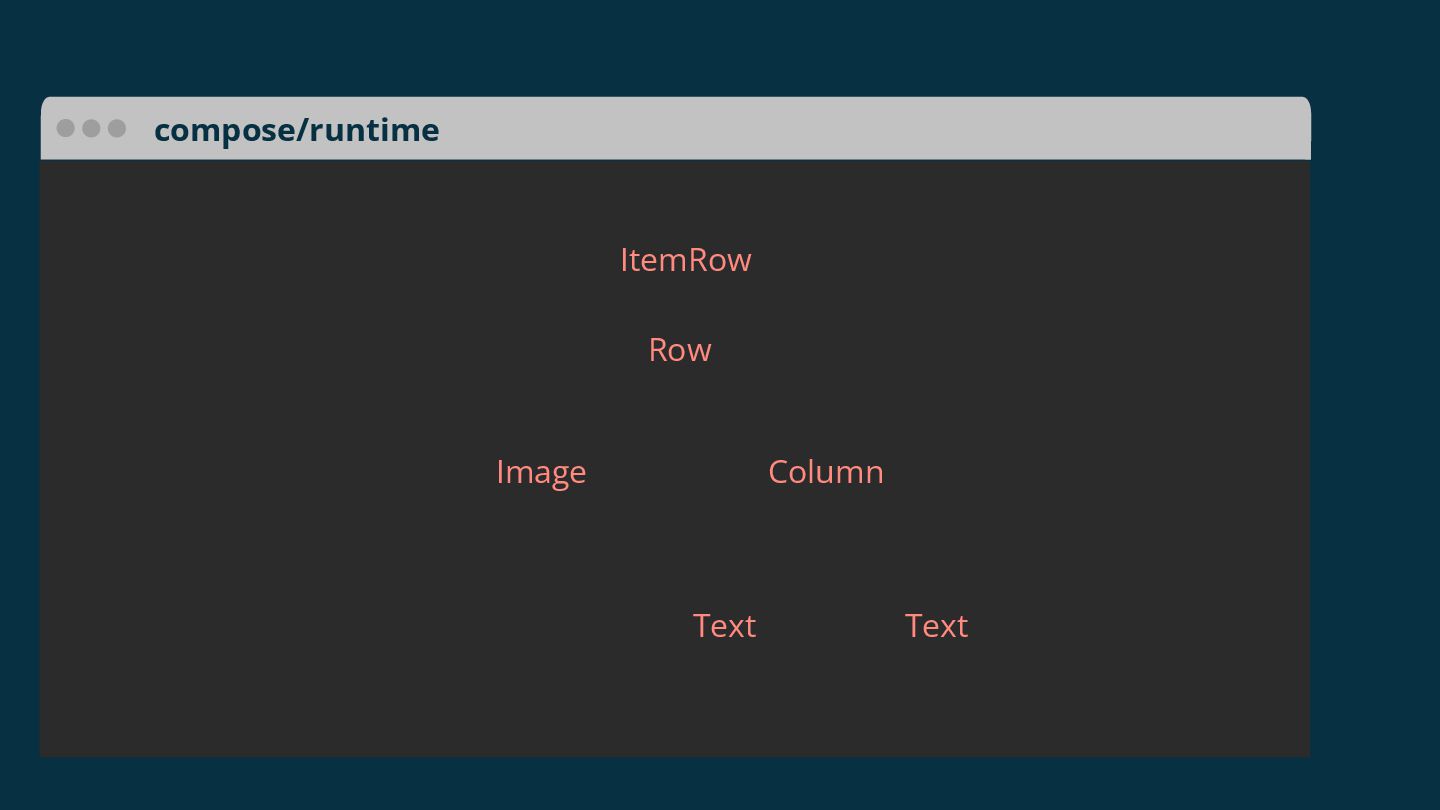Select the right Text node
The height and width of the screenshot is (810, 1440).
(x=936, y=626)
